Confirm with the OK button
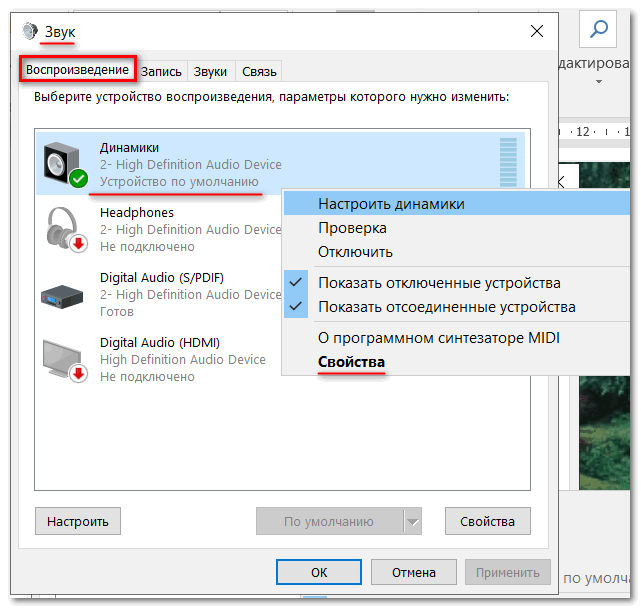The image size is (641, 609). [x=319, y=572]
